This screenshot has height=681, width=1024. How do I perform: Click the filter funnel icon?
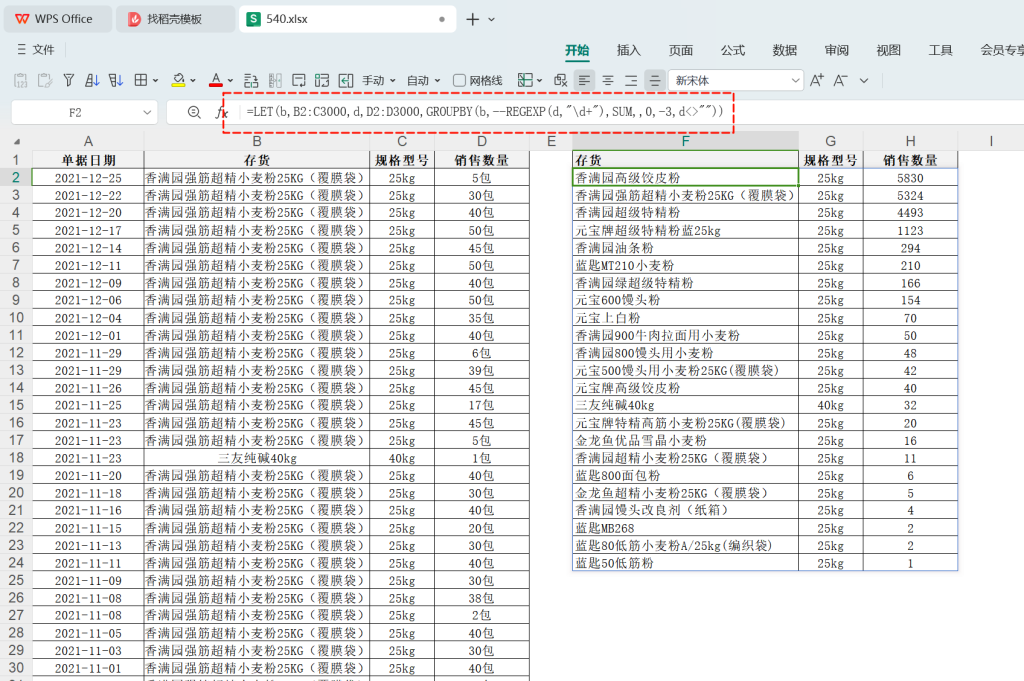pyautogui.click(x=69, y=80)
